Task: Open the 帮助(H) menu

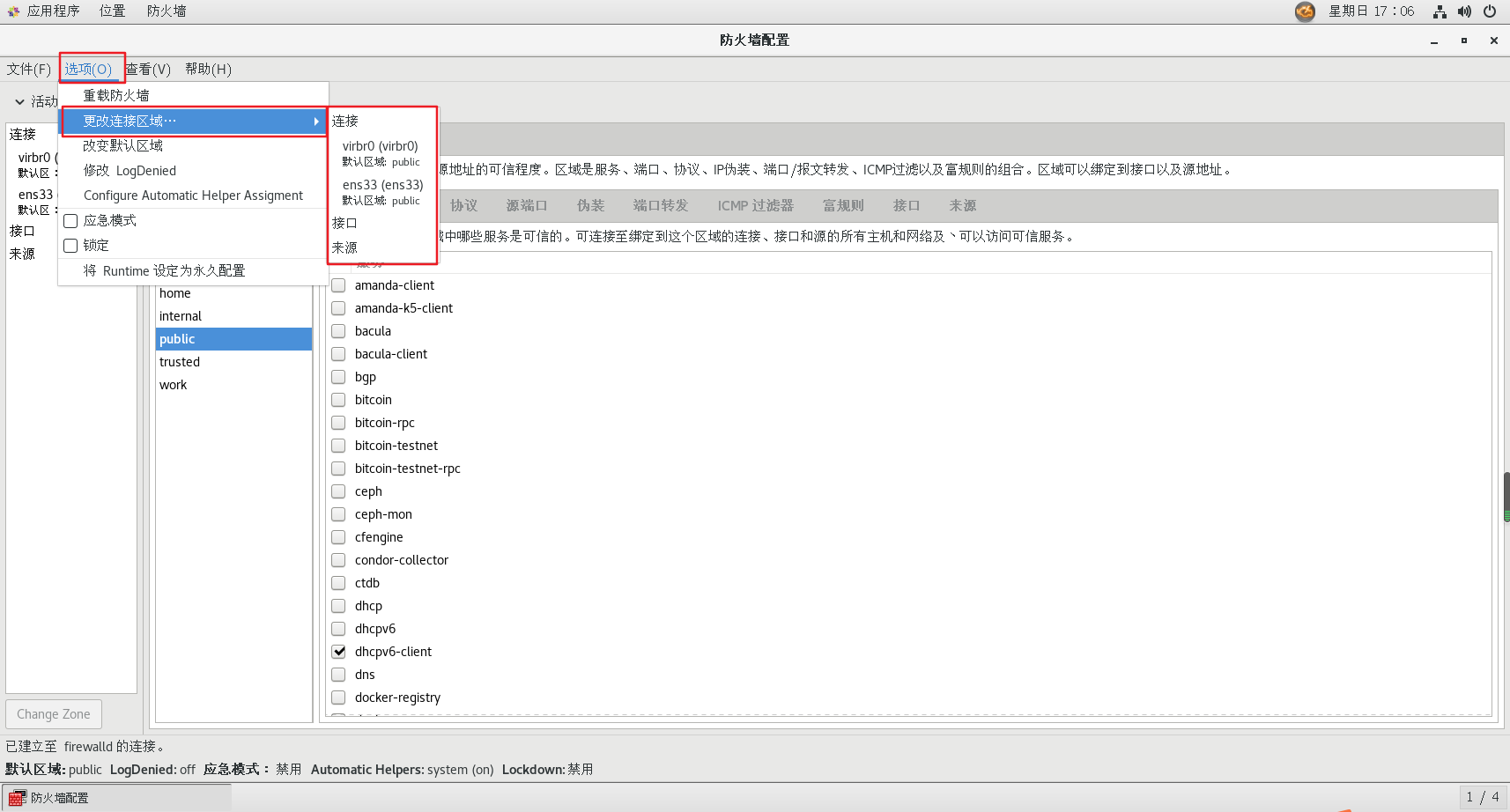Action: [x=209, y=69]
